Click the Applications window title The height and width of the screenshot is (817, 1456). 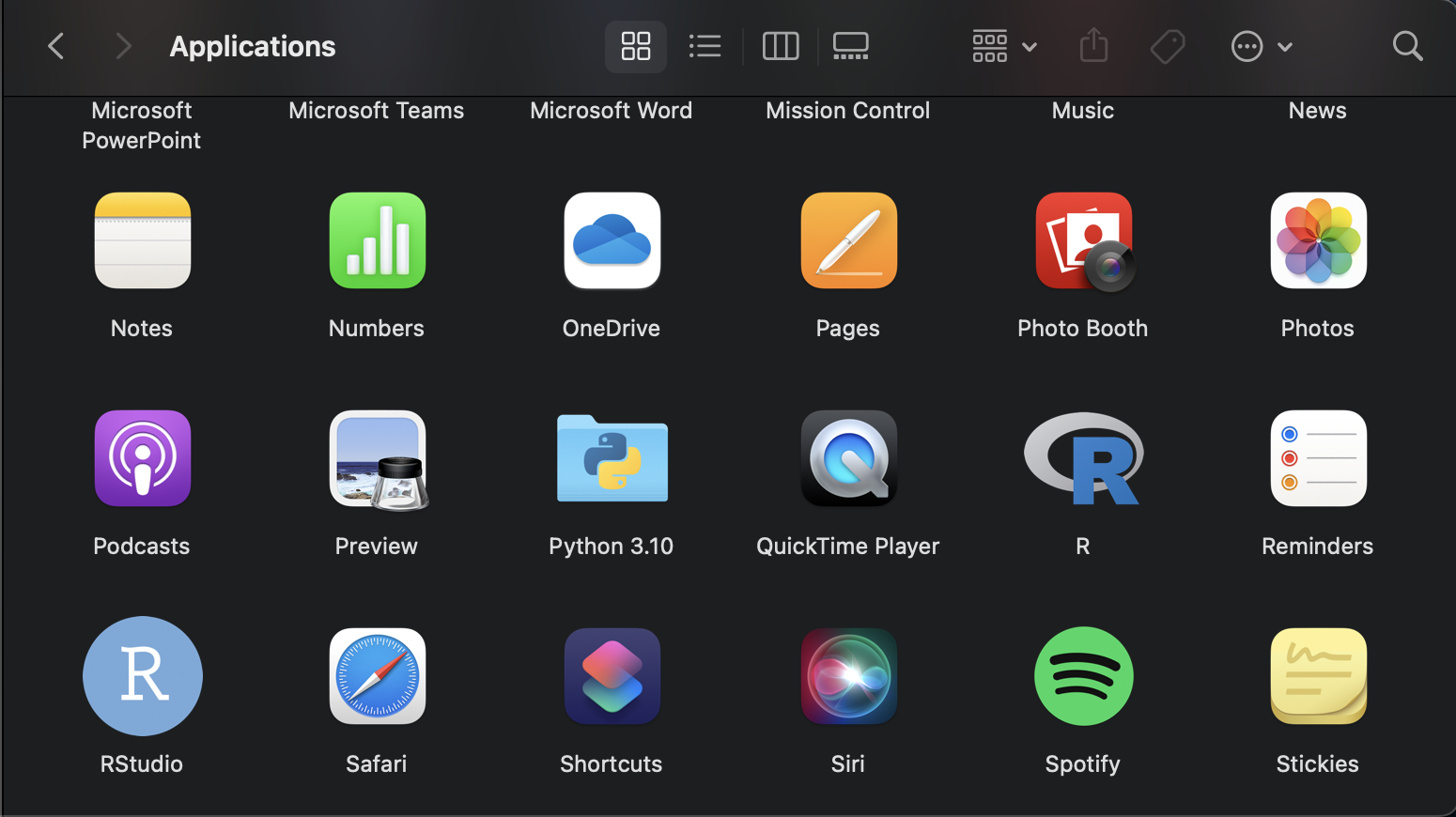[253, 47]
